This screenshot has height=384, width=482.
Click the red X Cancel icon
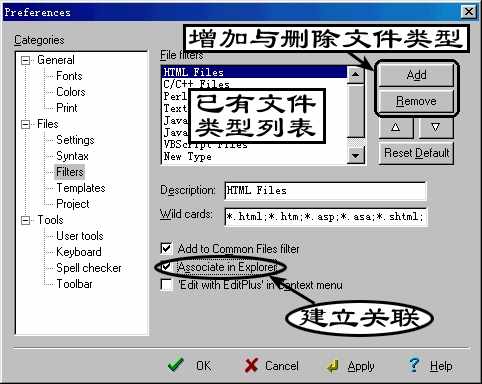pyautogui.click(x=251, y=365)
